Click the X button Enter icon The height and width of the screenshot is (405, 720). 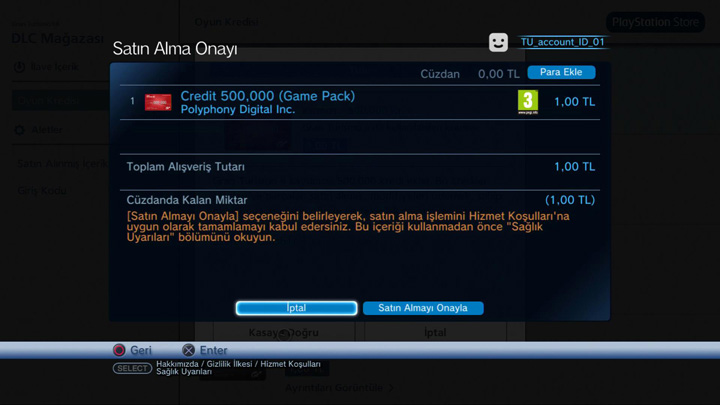click(x=188, y=350)
